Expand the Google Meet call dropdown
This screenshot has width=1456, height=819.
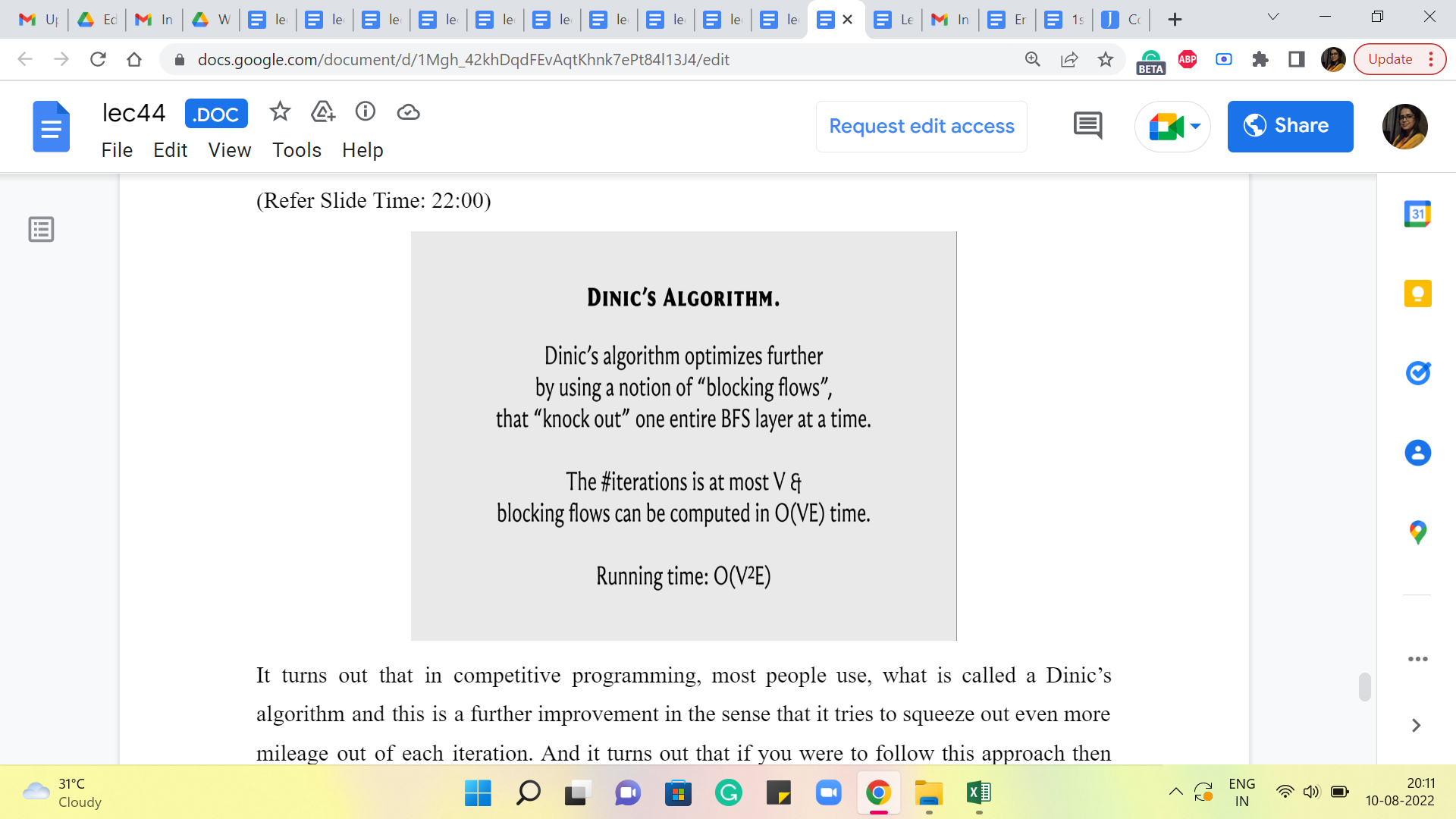pyautogui.click(x=1196, y=126)
